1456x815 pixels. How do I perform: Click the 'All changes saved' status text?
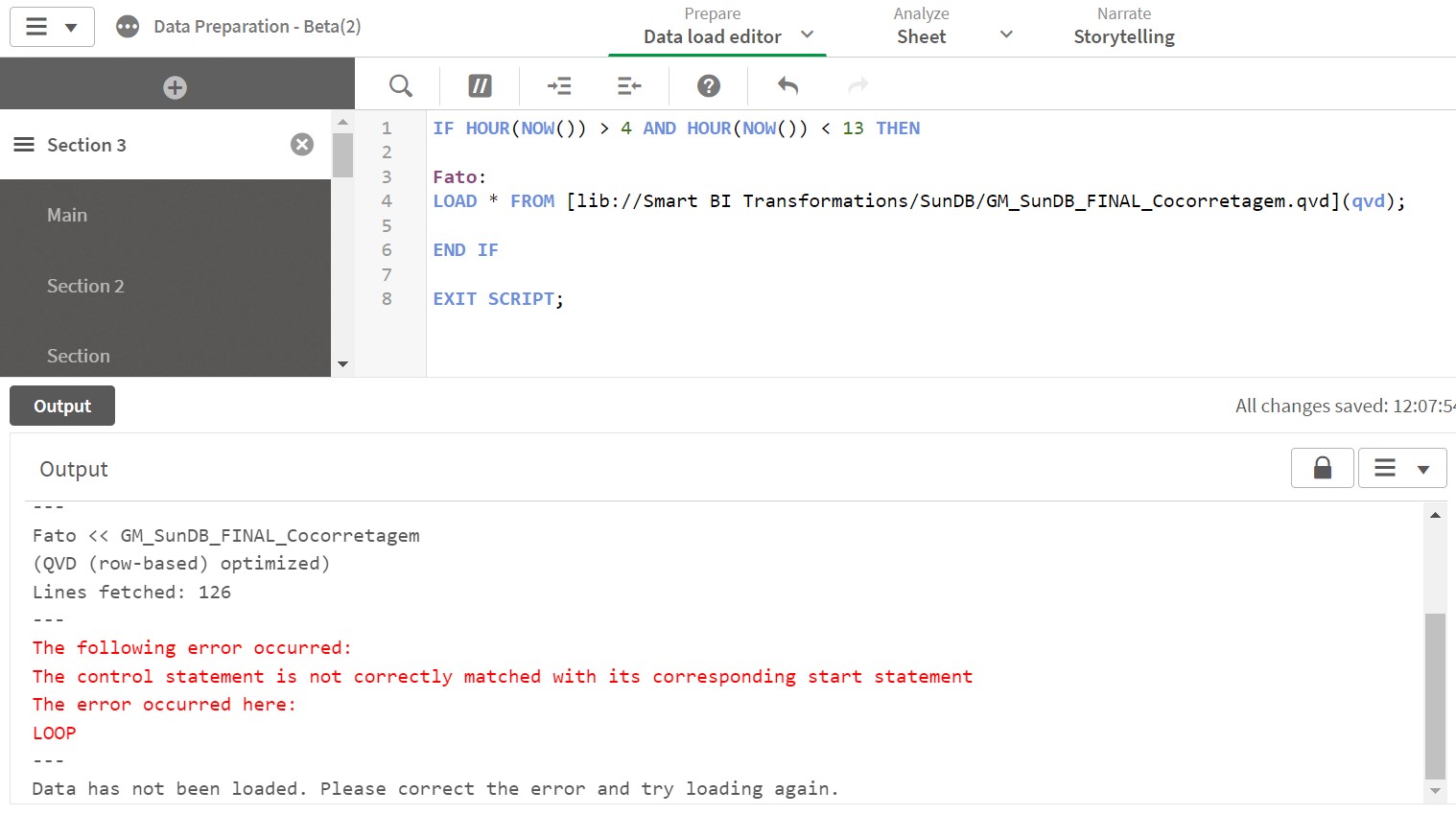pos(1345,406)
